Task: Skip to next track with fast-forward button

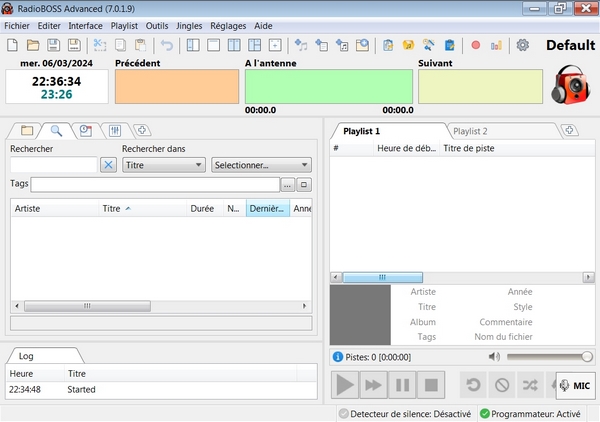Action: pyautogui.click(x=373, y=385)
